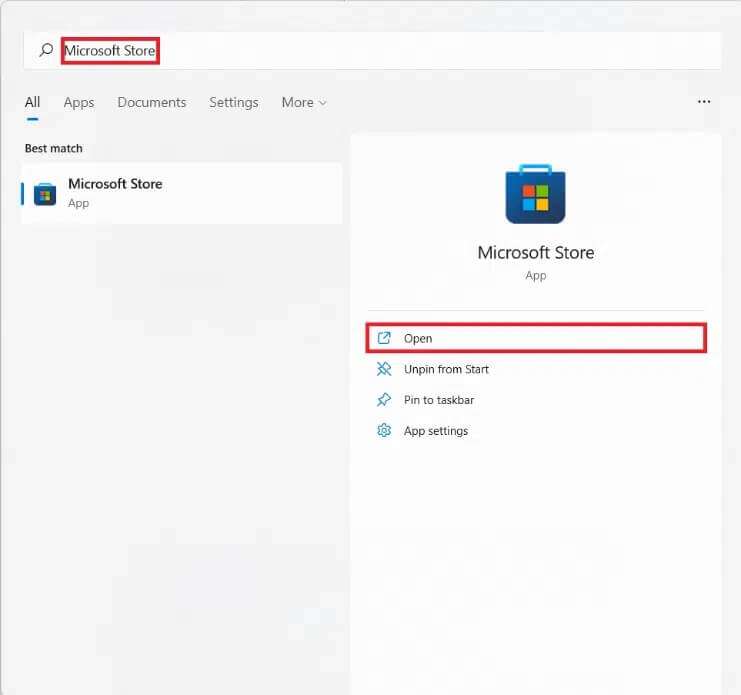Switch to the Apps tab
The width and height of the screenshot is (741, 695).
coord(79,103)
